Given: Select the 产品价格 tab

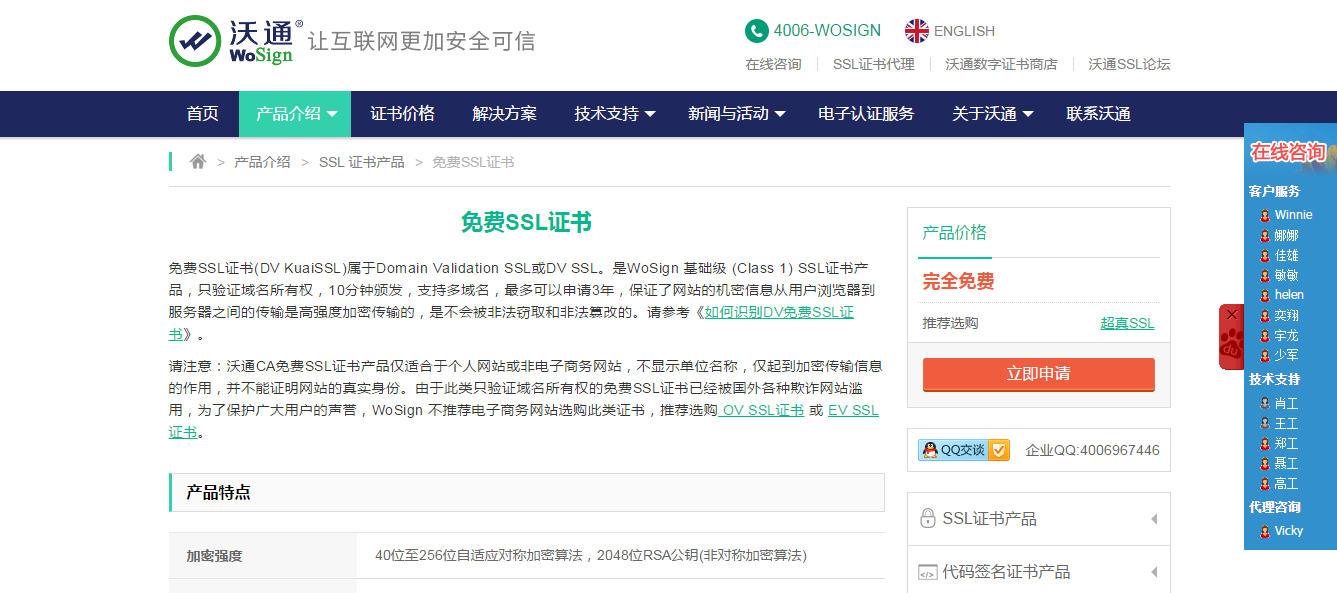Looking at the screenshot, I should point(954,233).
